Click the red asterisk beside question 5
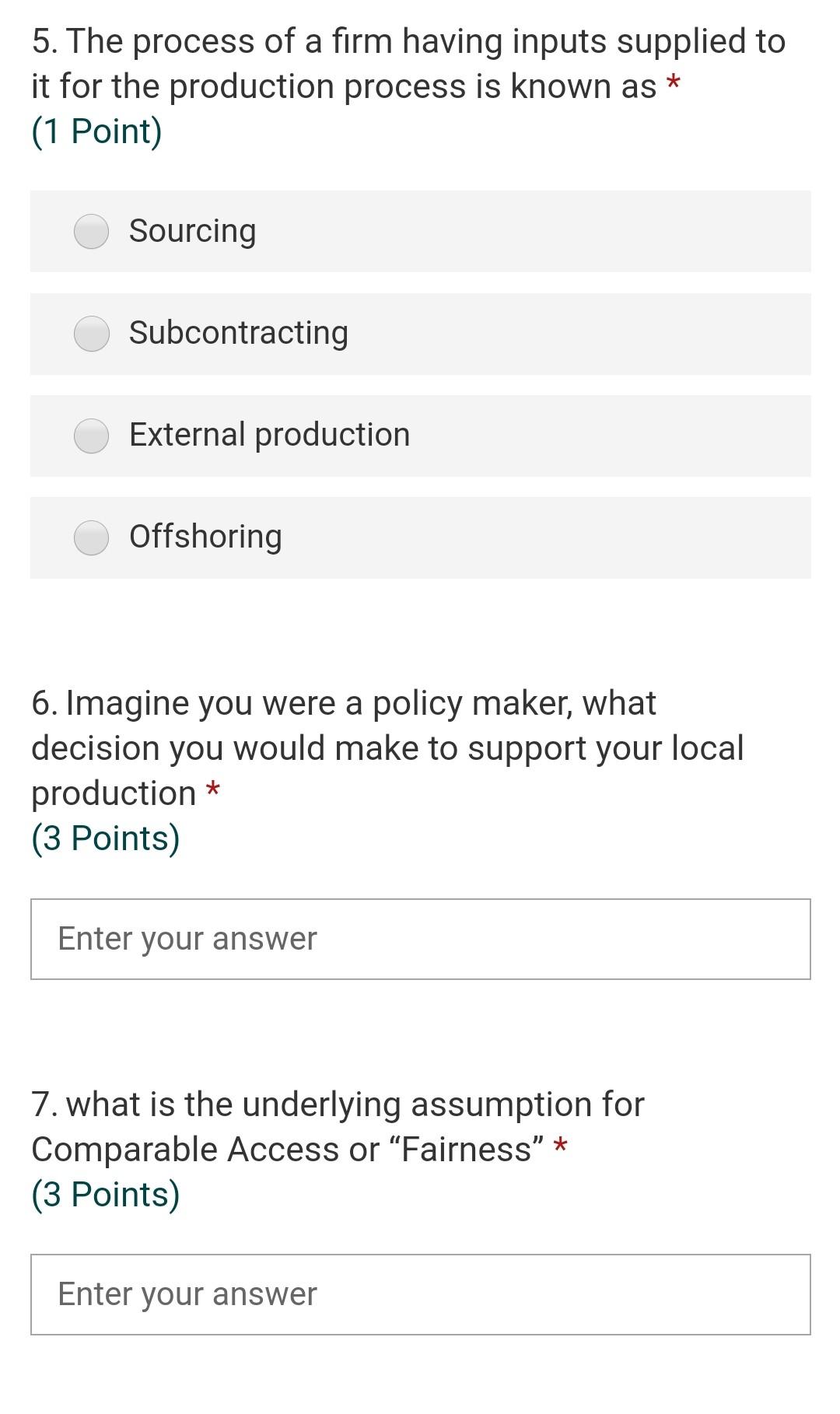 pos(671,86)
